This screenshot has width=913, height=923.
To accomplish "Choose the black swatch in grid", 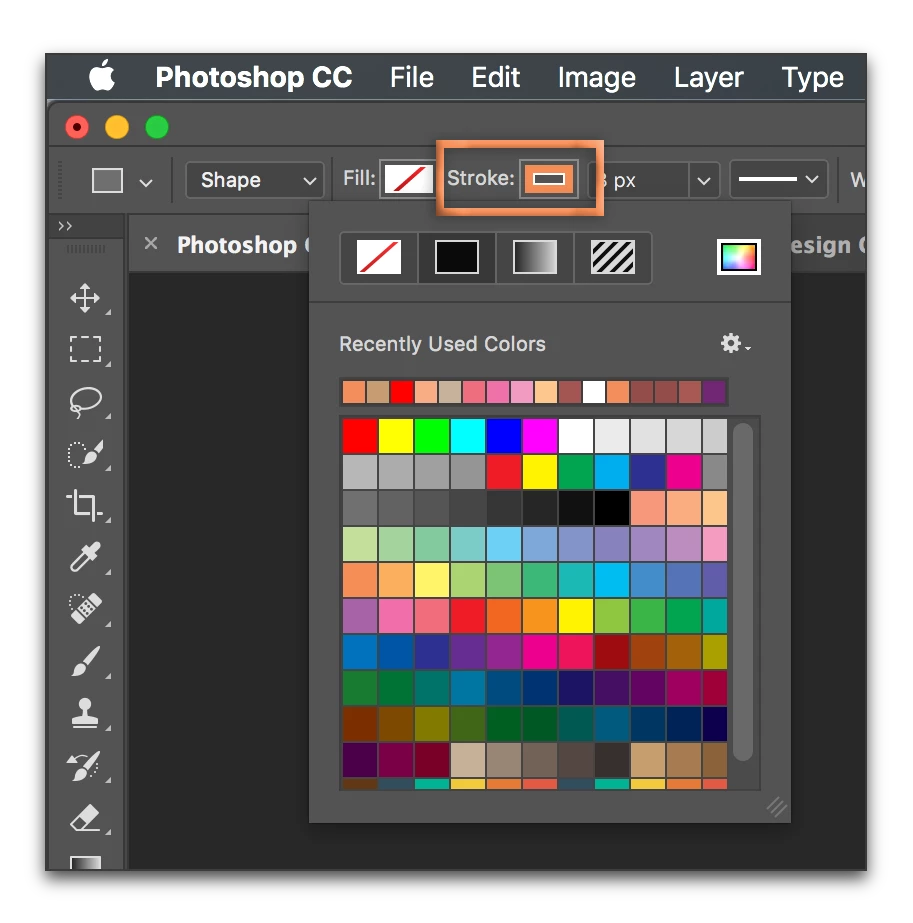I will [611, 507].
